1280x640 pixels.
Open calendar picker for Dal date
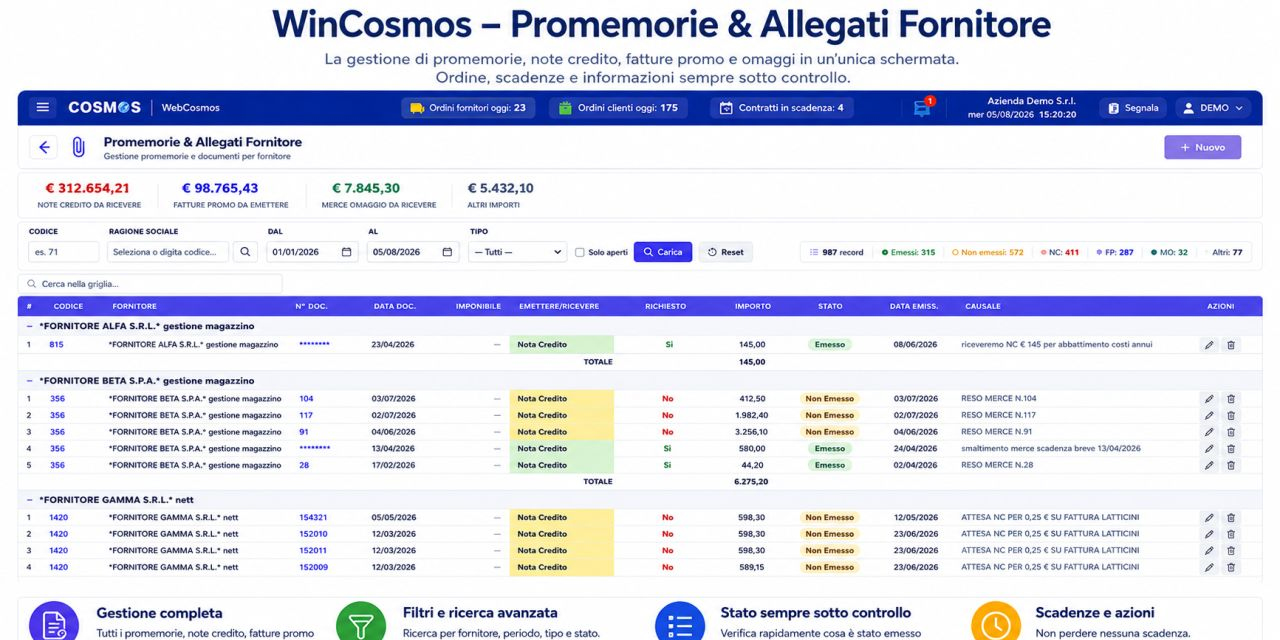pyautogui.click(x=346, y=252)
